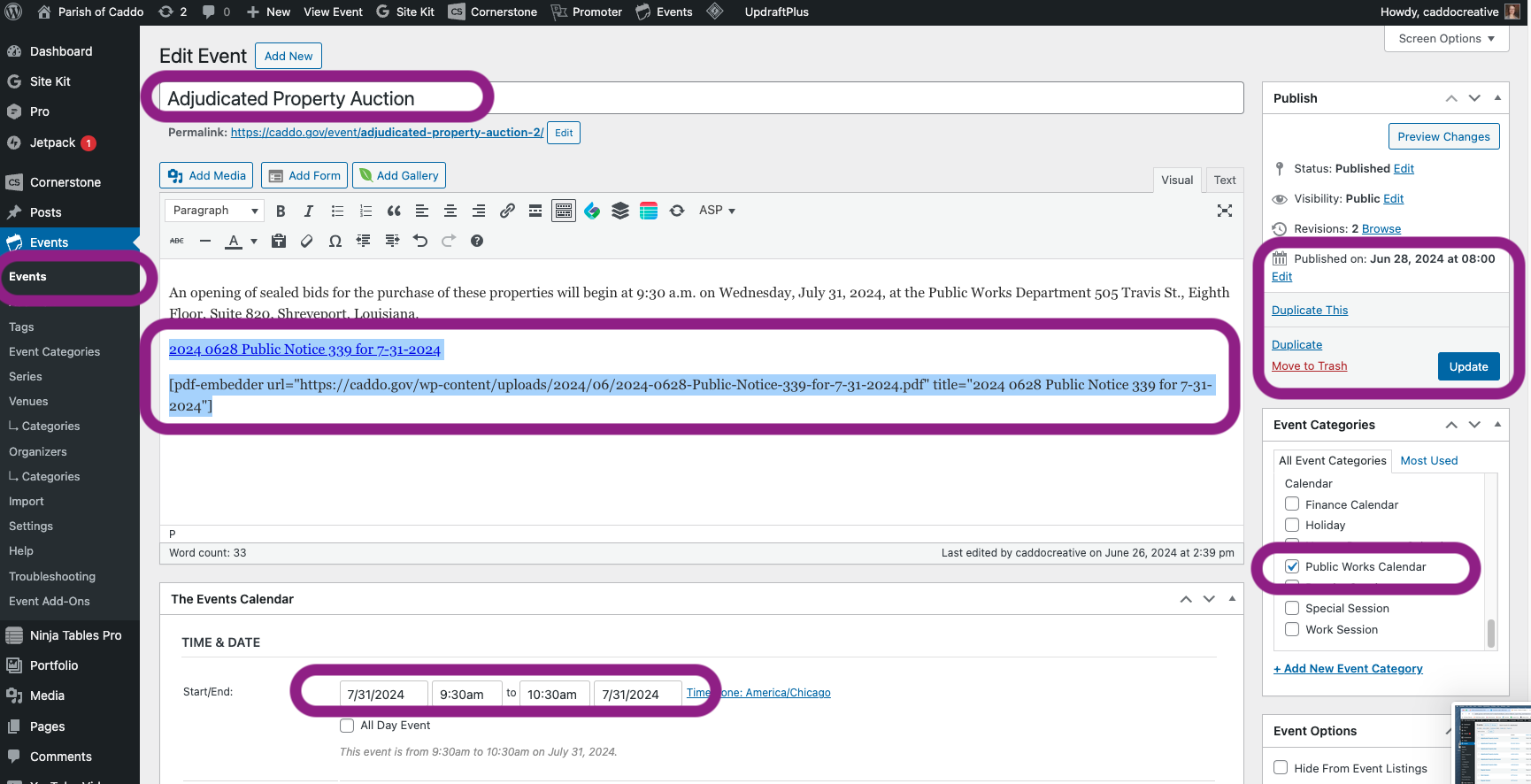The height and width of the screenshot is (784, 1531).
Task: Open the keyboard shortcuts help icon
Action: click(x=477, y=241)
